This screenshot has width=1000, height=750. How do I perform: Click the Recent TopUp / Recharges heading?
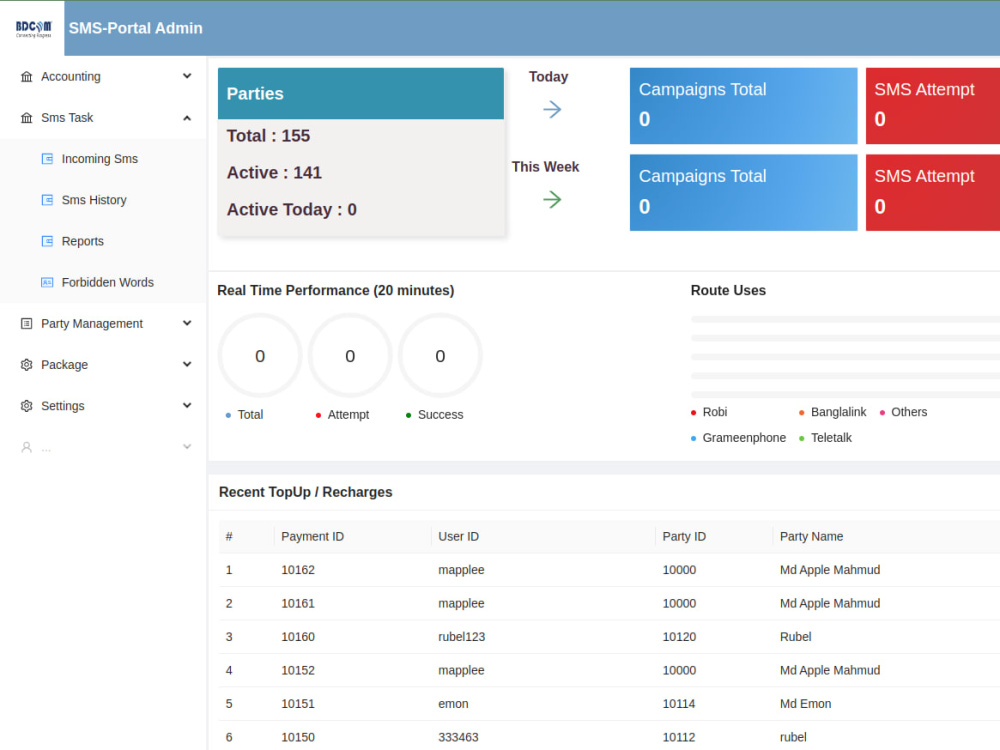click(x=305, y=492)
